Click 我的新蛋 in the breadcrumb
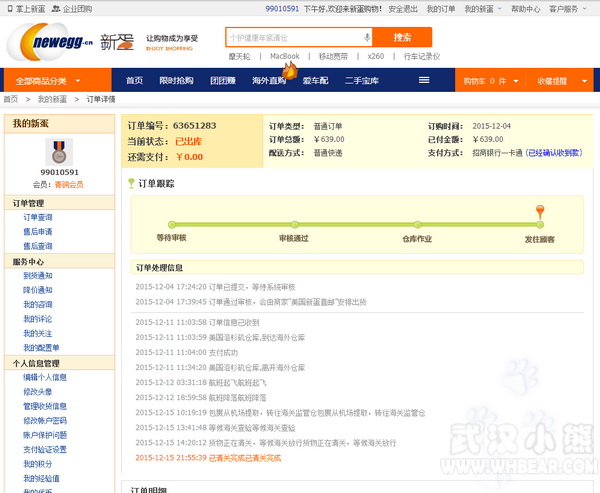Viewport: 600px width, 493px height. [x=52, y=99]
